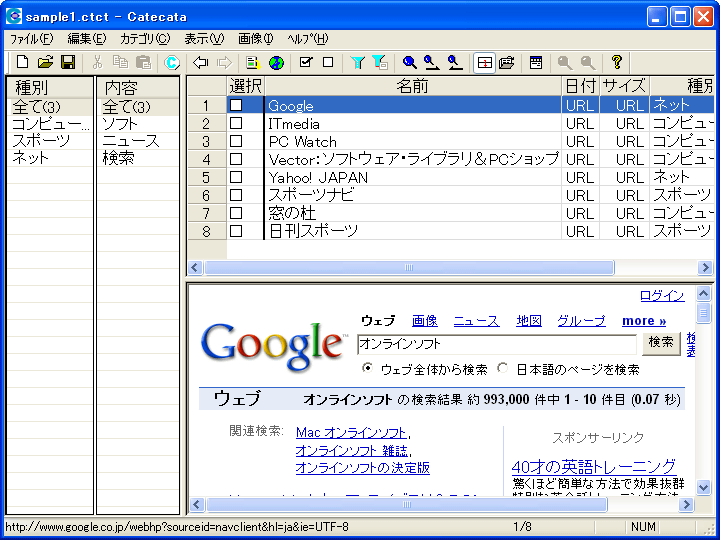
Task: Open Mac オンラインソフト related search link
Action: click(x=351, y=433)
